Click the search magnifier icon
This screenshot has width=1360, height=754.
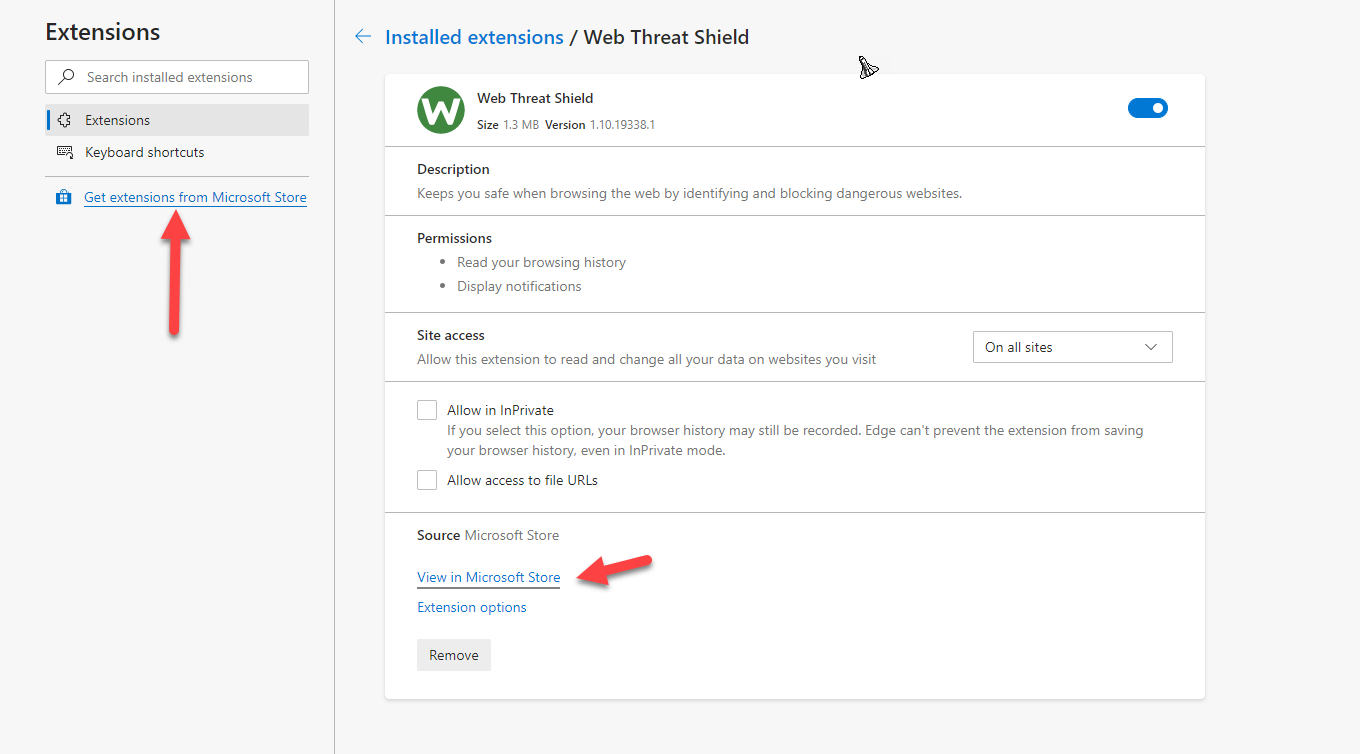click(x=67, y=77)
